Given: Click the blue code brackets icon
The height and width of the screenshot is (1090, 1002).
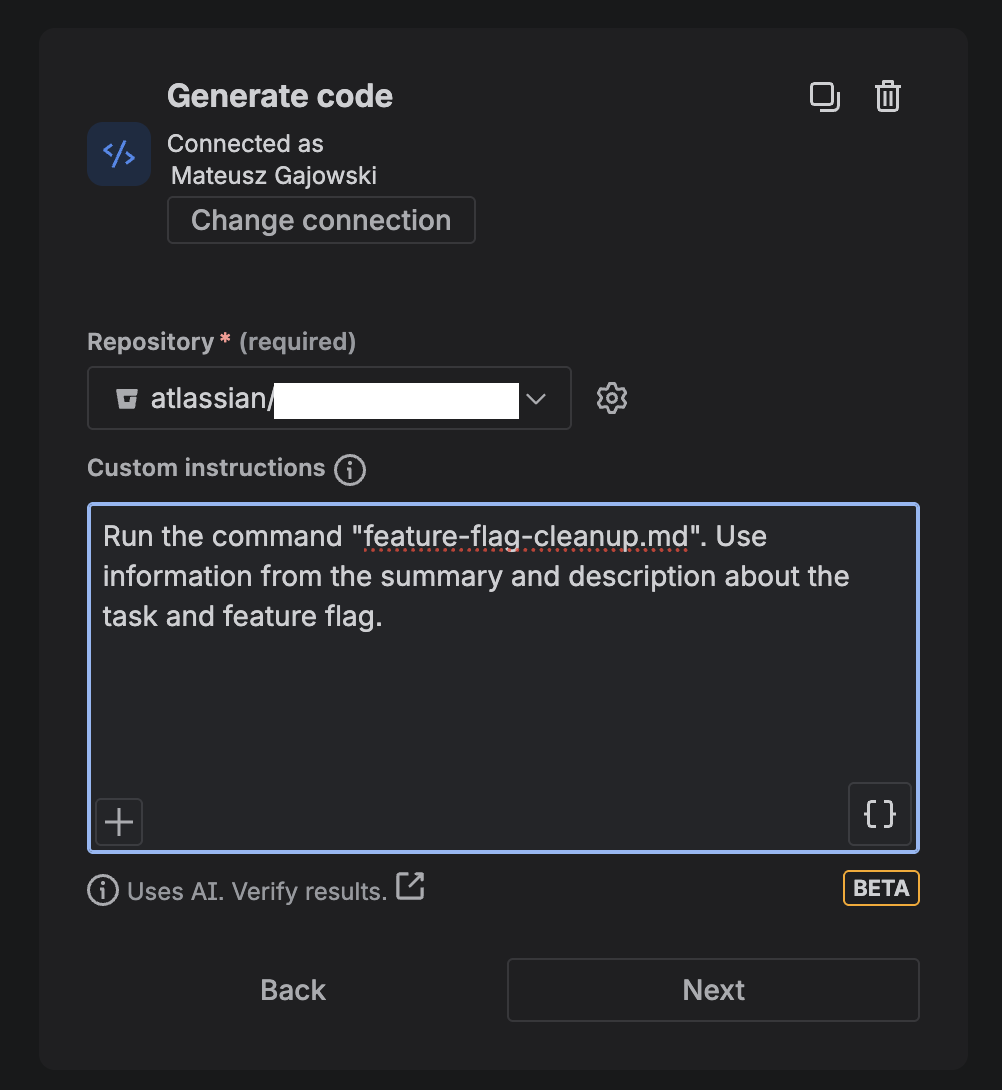Looking at the screenshot, I should tap(119, 154).
